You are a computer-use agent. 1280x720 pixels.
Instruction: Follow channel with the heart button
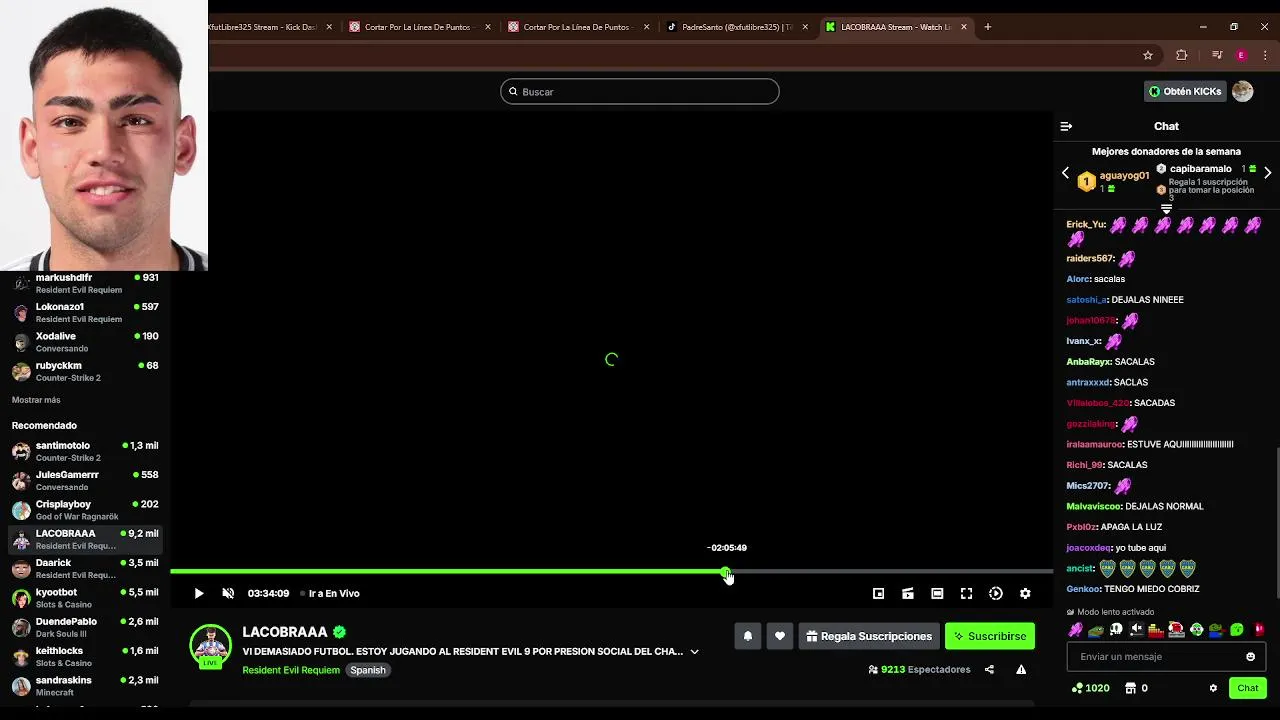[780, 636]
